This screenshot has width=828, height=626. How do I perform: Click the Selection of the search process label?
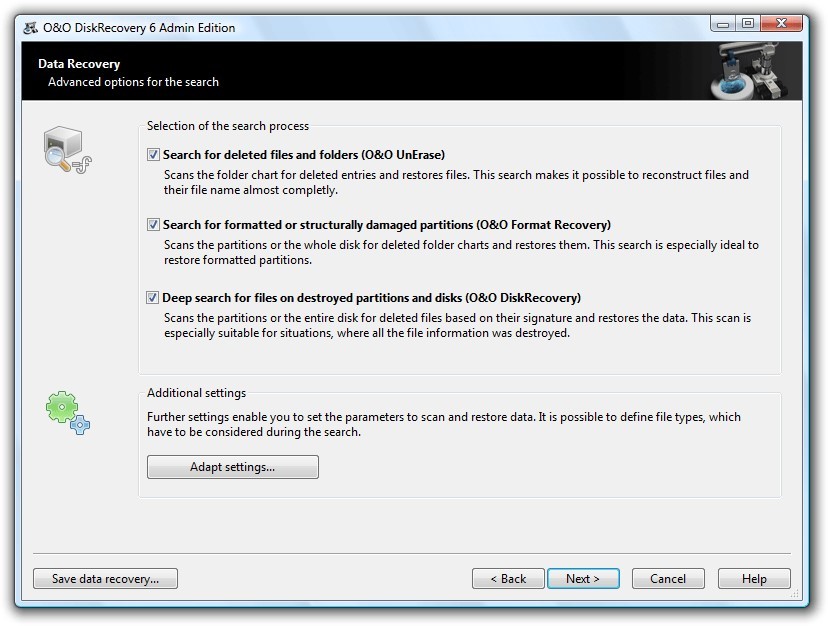pyautogui.click(x=228, y=126)
